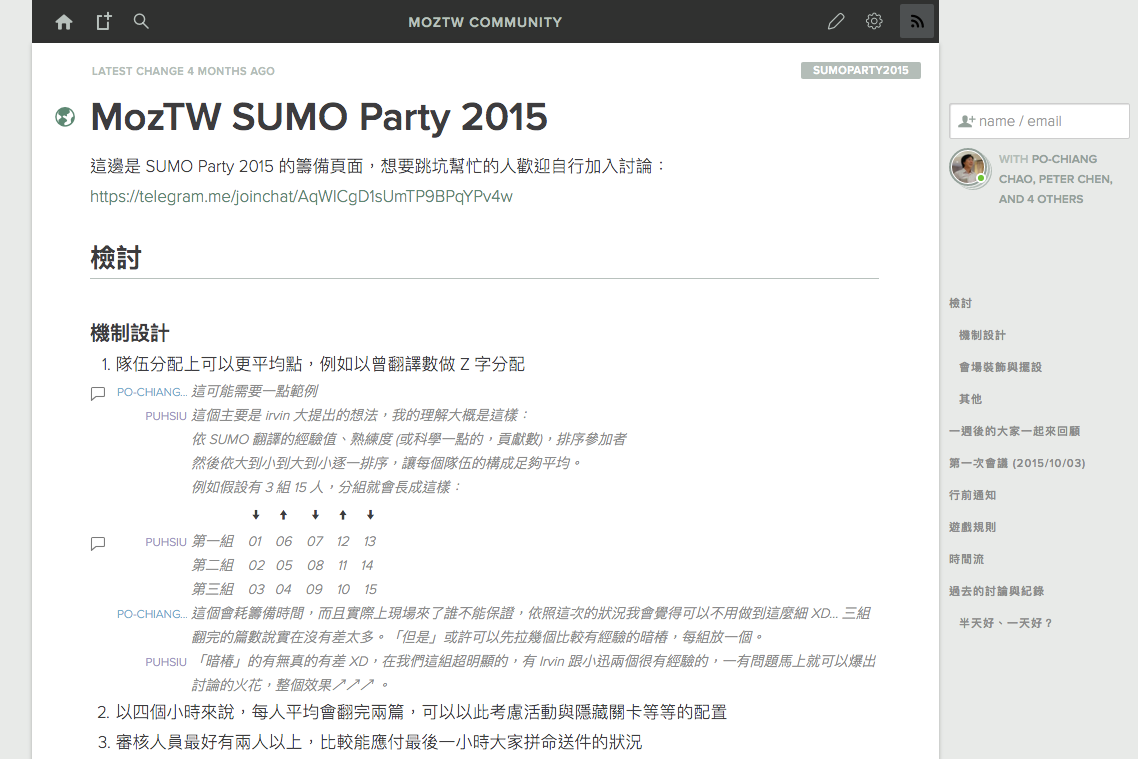The height and width of the screenshot is (759, 1138).
Task: Open the 'With Po-Chiang Chao, Peter Chen' collaborators list
Action: [x=1055, y=179]
